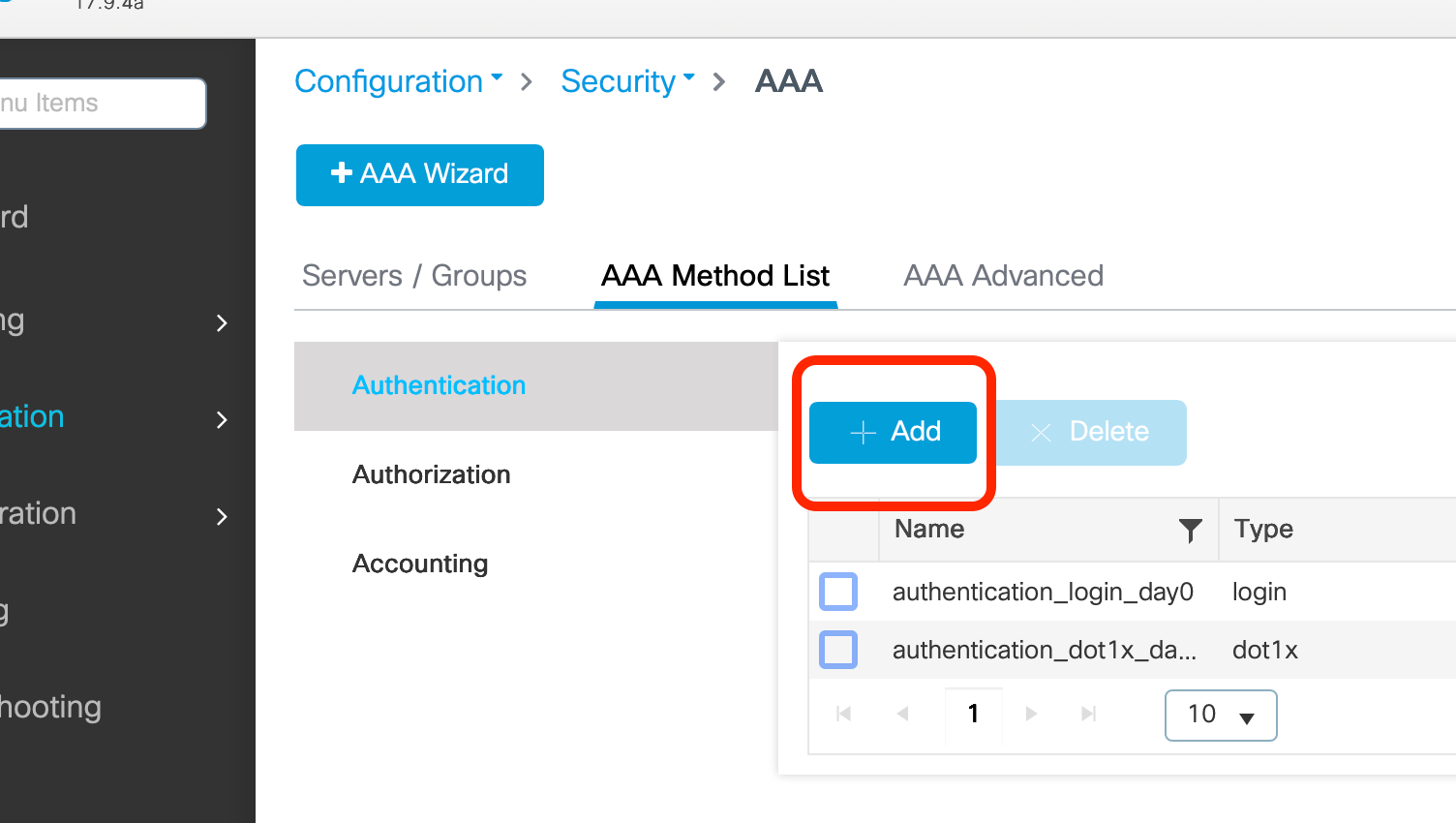Click the filter icon in Name column
This screenshot has height=823, width=1456.
[x=1190, y=530]
